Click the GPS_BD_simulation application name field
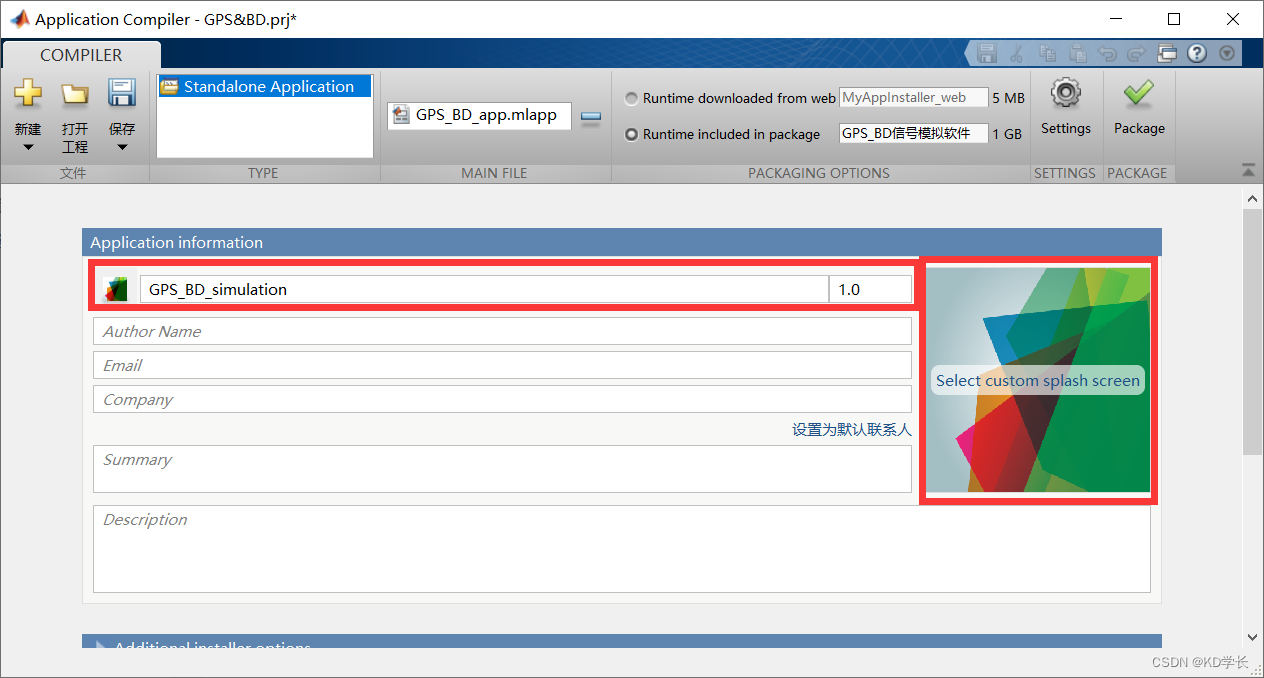Viewport: 1264px width, 678px height. (484, 289)
